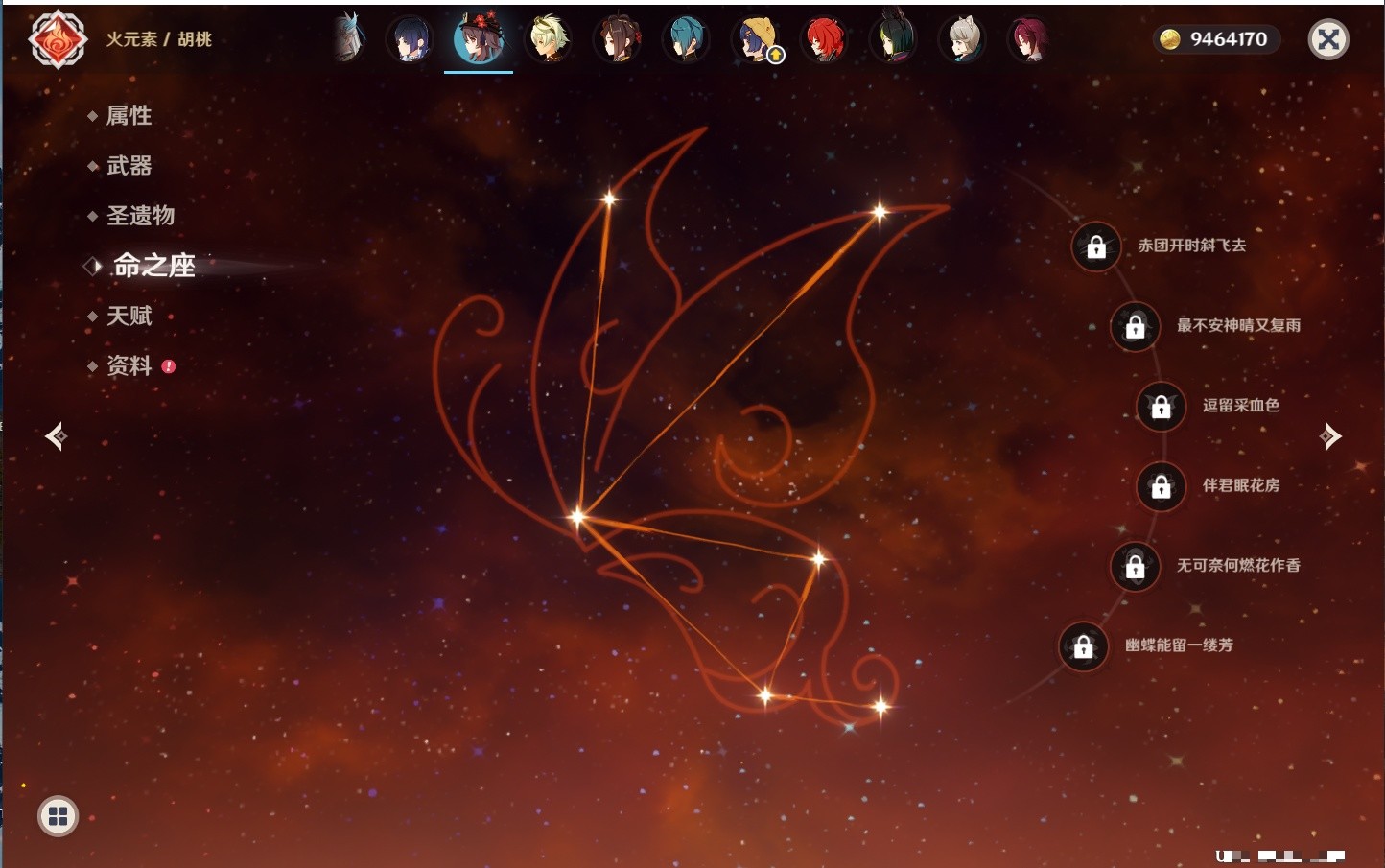Screen dimensions: 1385x868
Task: Select the red-haired character avatar
Action: pos(824,39)
